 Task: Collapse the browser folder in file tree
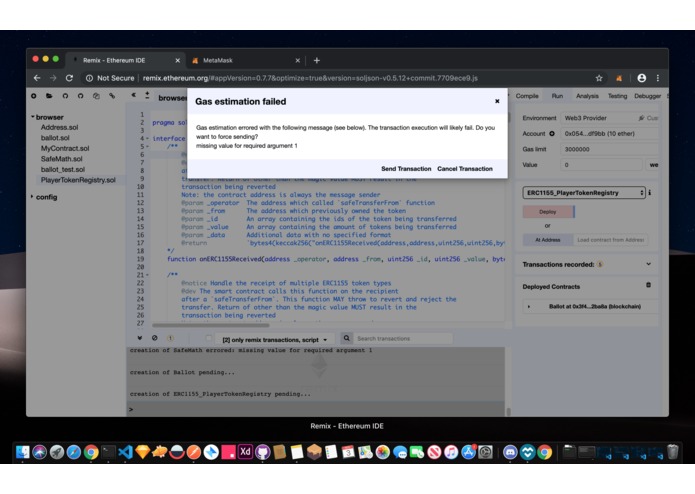(33, 117)
